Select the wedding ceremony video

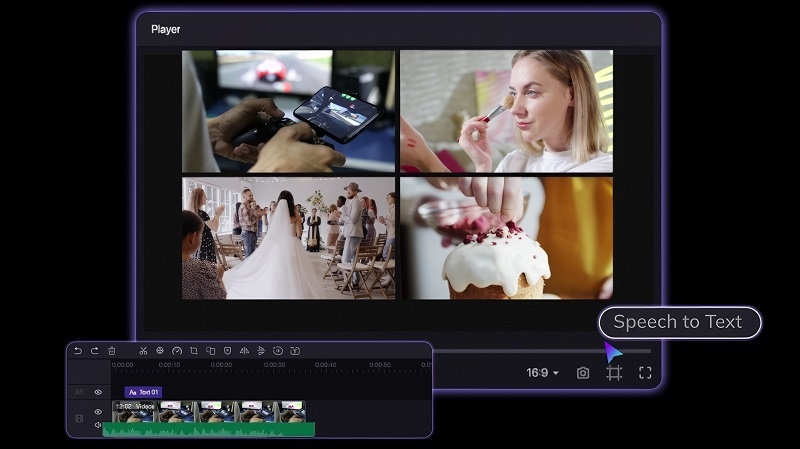(288, 238)
